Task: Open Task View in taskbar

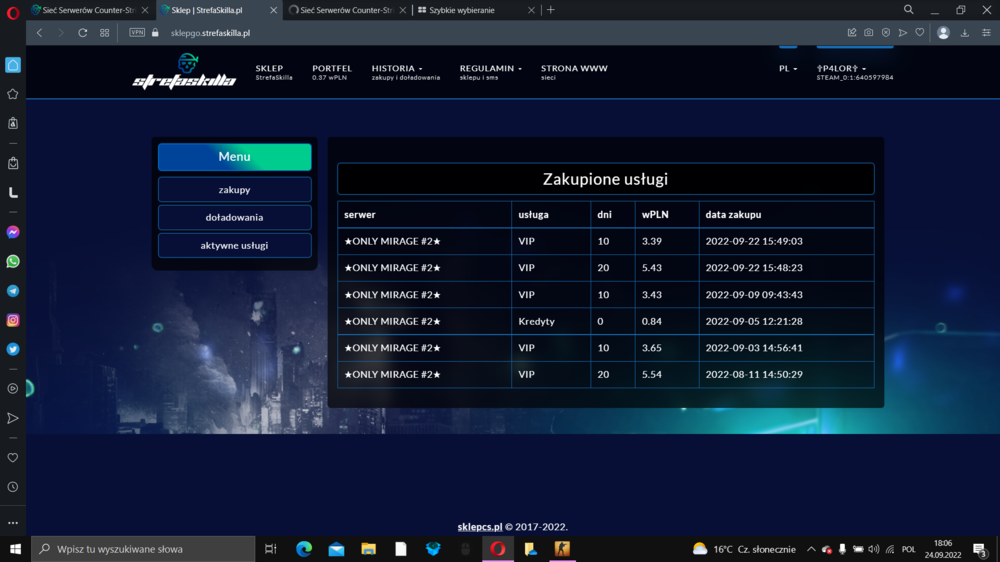Action: coord(270,549)
